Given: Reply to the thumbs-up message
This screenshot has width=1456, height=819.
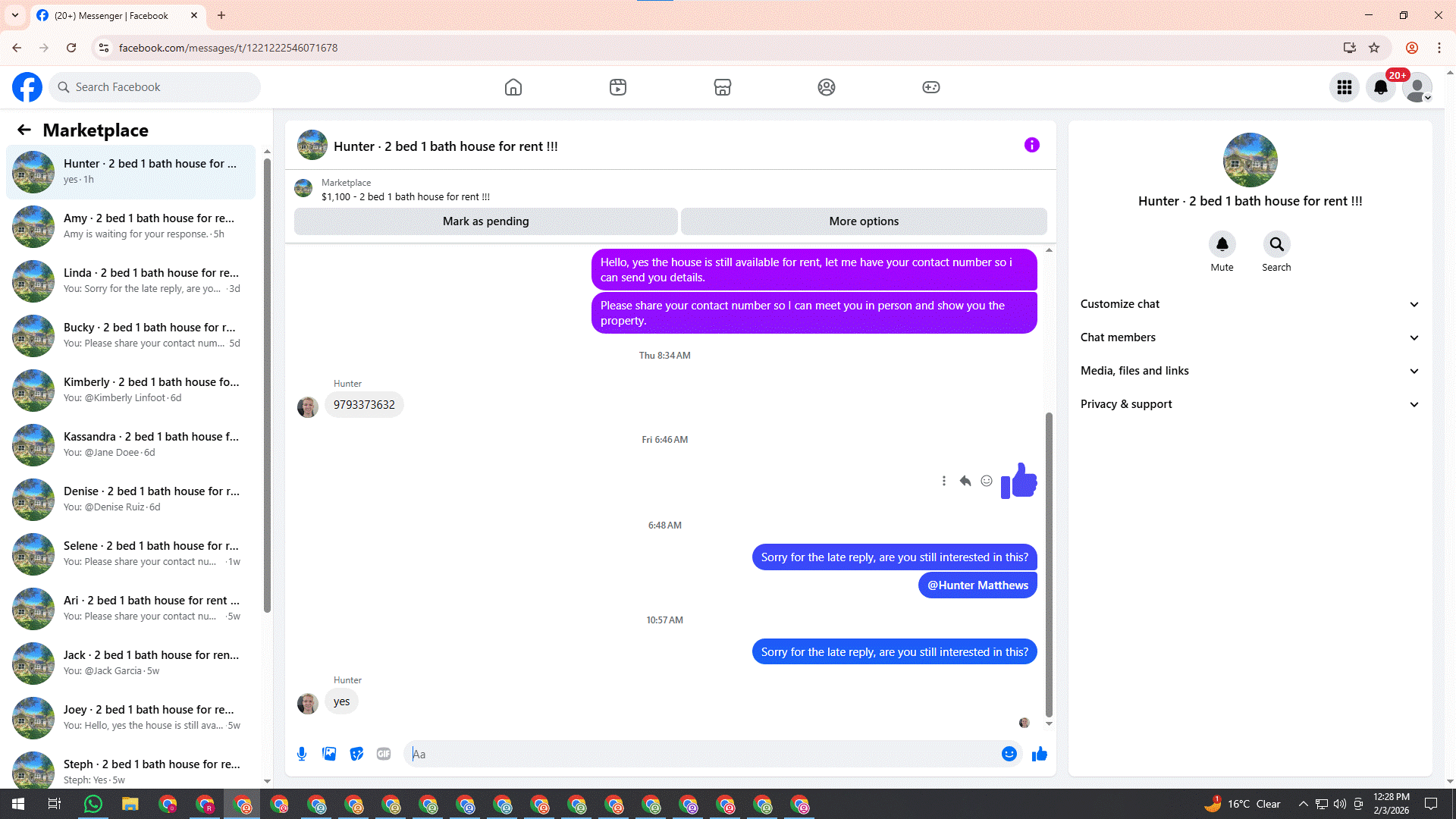Looking at the screenshot, I should pos(965,481).
